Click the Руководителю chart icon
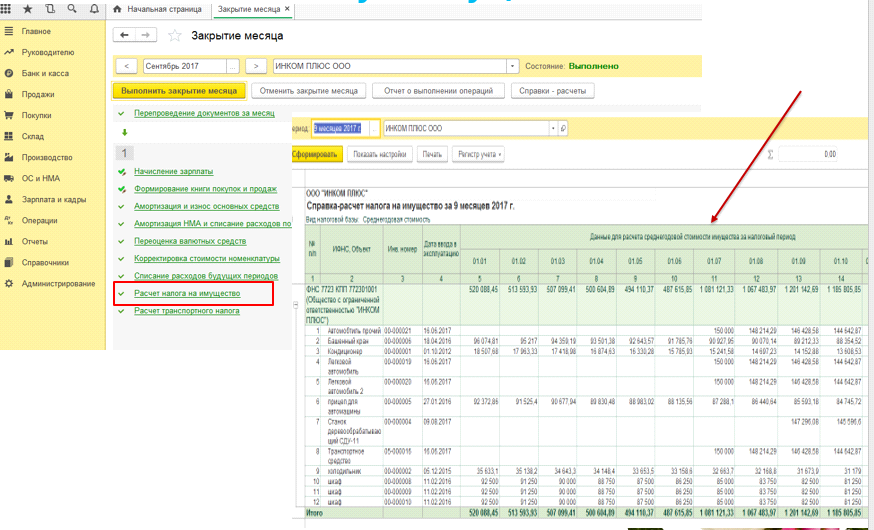Image resolution: width=874 pixels, height=530 pixels. [x=9, y=52]
